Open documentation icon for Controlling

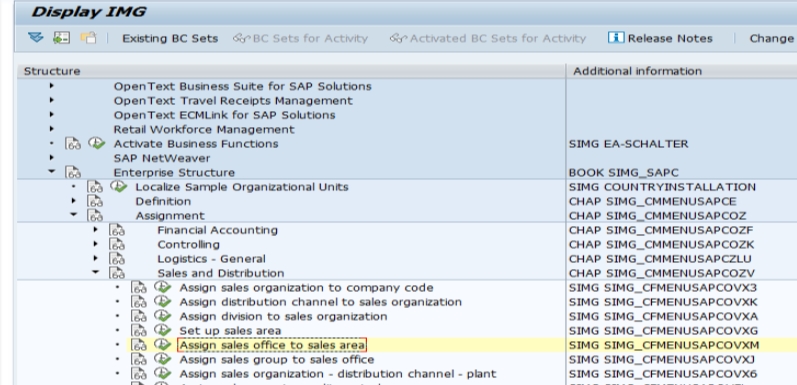click(117, 245)
